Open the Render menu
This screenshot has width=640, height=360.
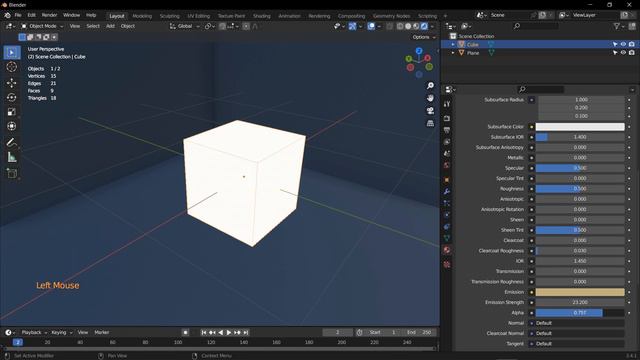pos(49,15)
